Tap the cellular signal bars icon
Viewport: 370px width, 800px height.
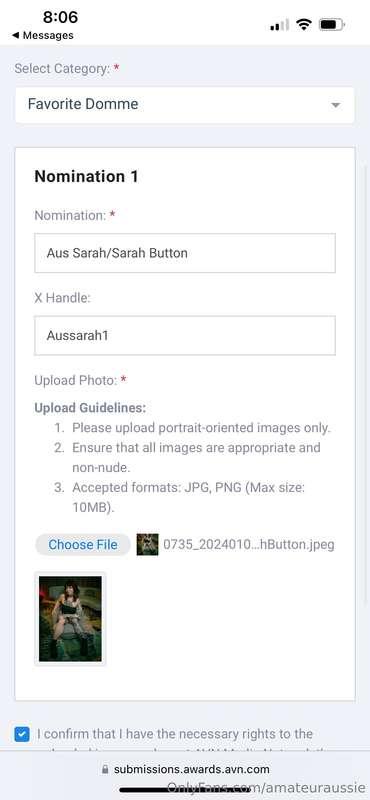(279, 24)
